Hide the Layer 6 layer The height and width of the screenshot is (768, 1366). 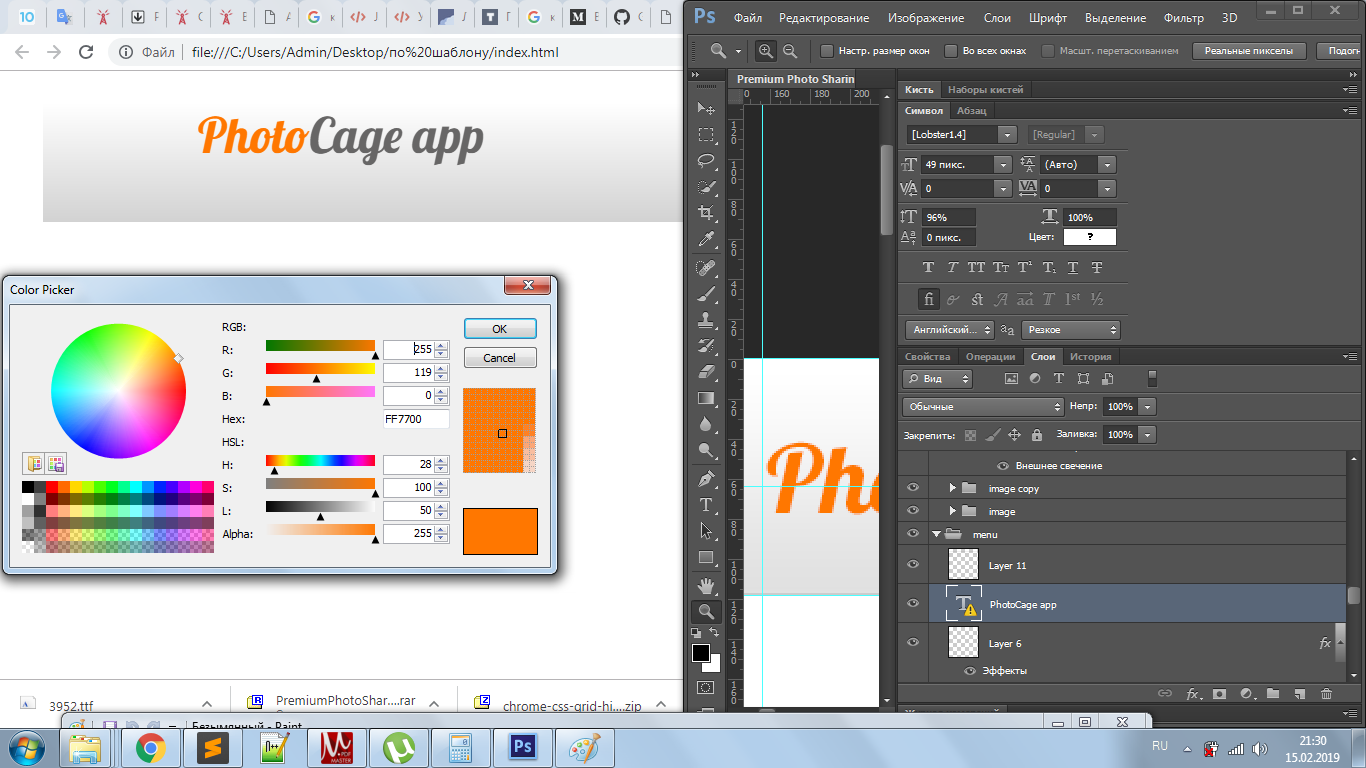(912, 643)
